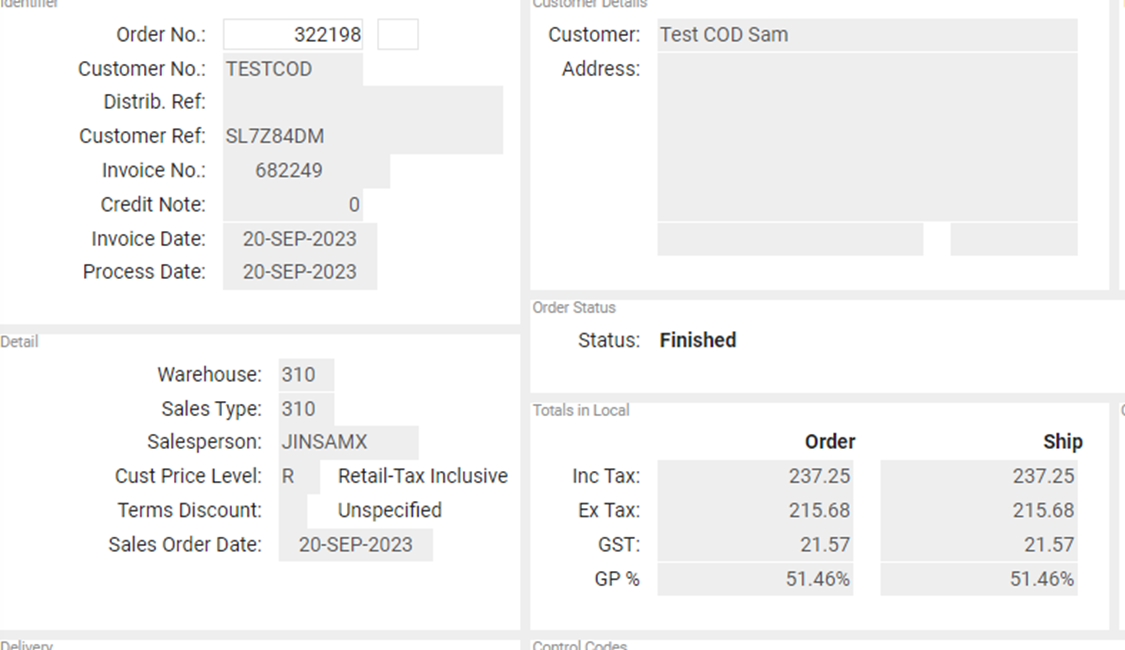Click the Order GP % value 51.46%

756,579
